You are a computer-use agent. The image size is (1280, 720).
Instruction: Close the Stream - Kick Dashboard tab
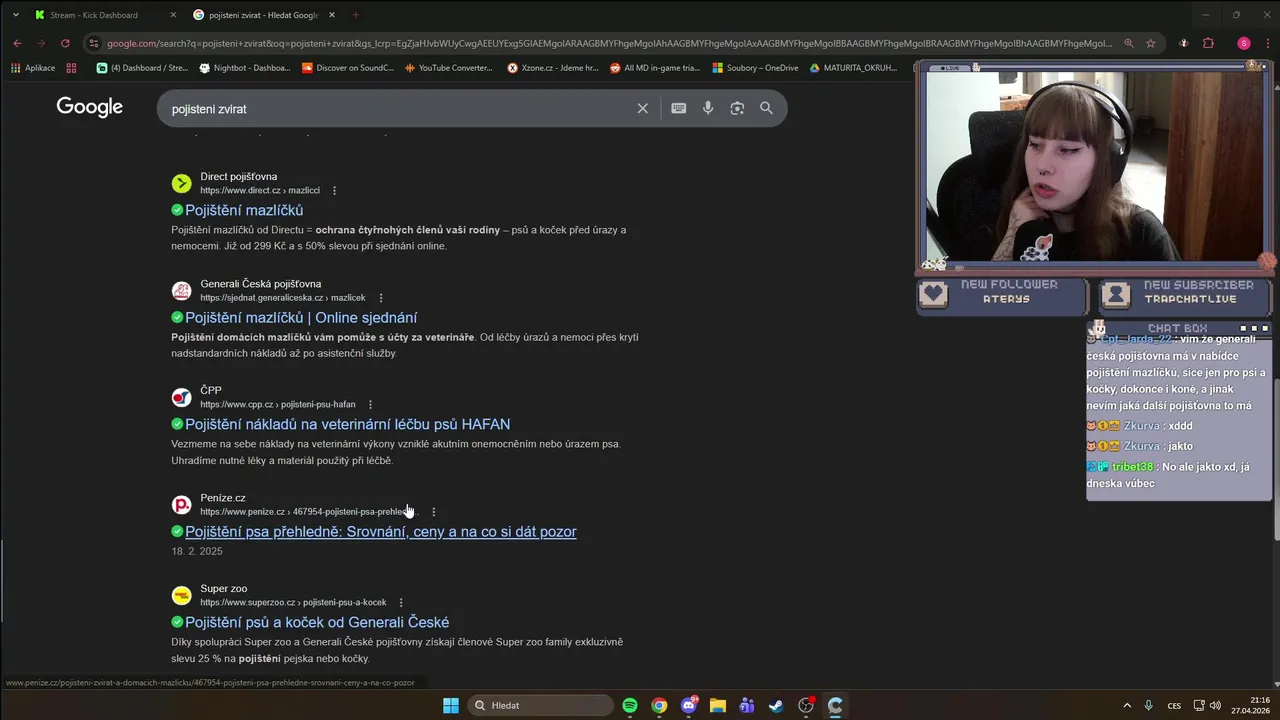tap(173, 15)
